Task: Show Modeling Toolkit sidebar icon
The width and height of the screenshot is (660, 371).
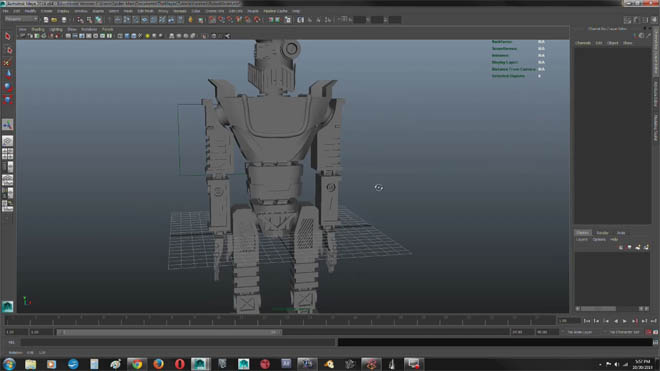Action: [x=628, y=20]
